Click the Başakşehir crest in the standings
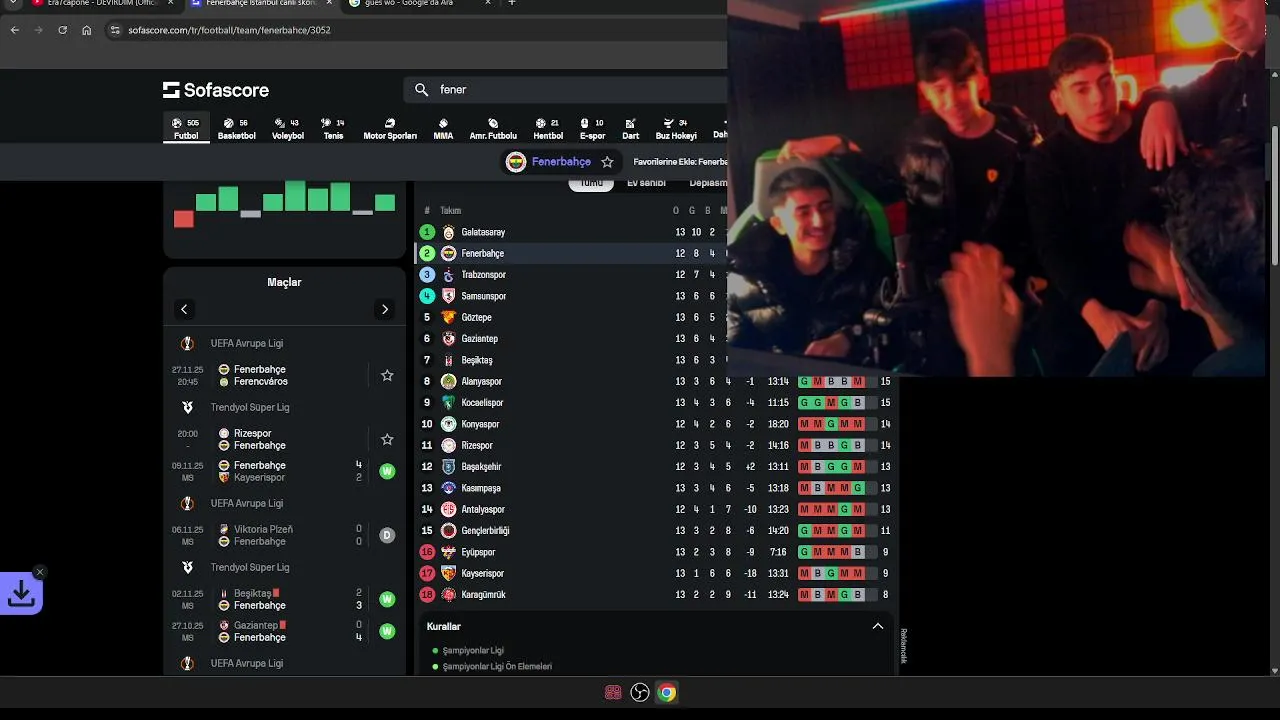The image size is (1280, 720). coord(449,467)
